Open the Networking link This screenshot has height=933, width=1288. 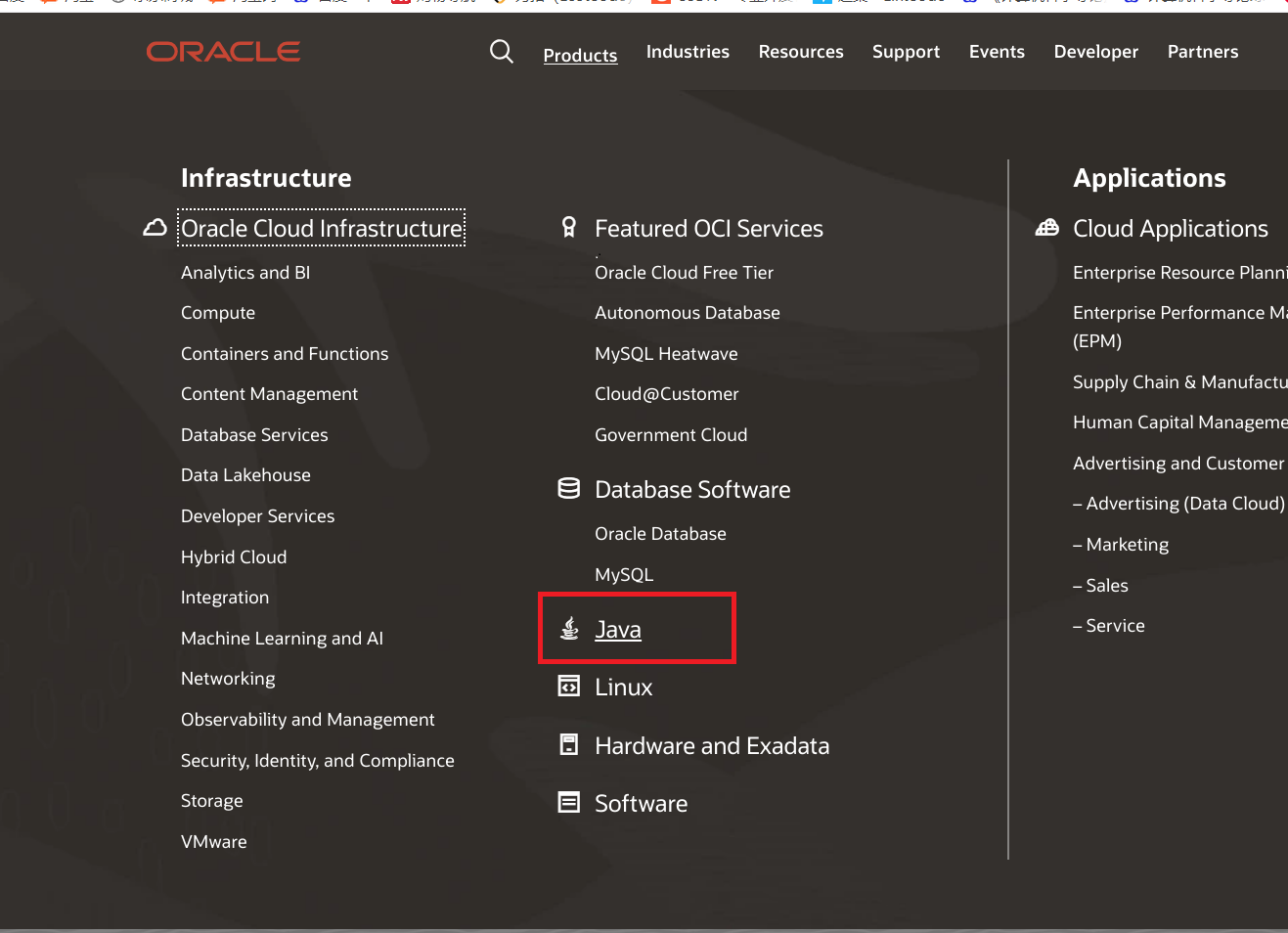click(x=228, y=679)
